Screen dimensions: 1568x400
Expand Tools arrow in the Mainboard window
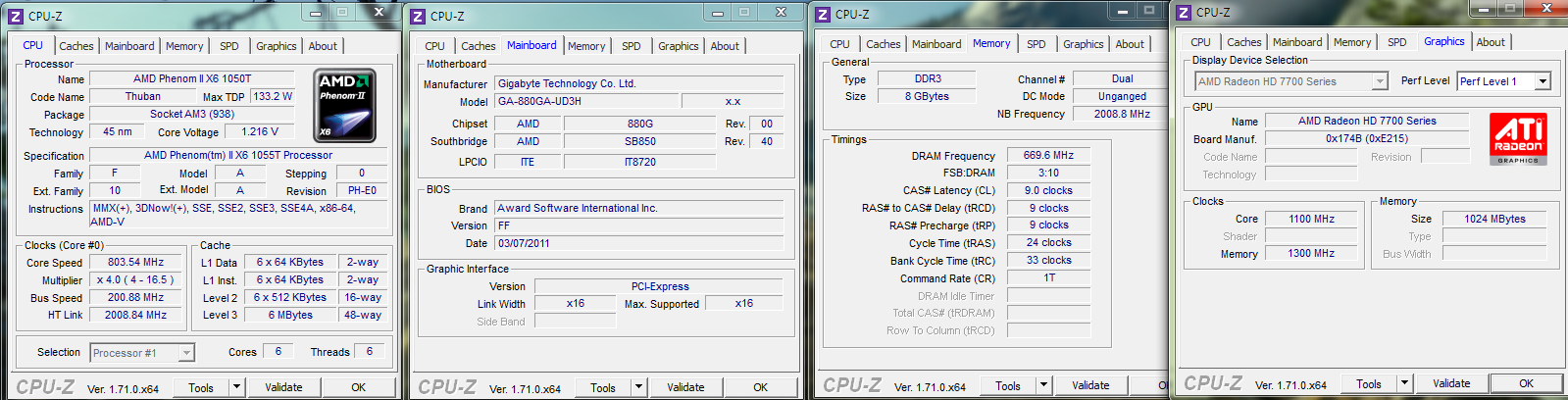638,387
